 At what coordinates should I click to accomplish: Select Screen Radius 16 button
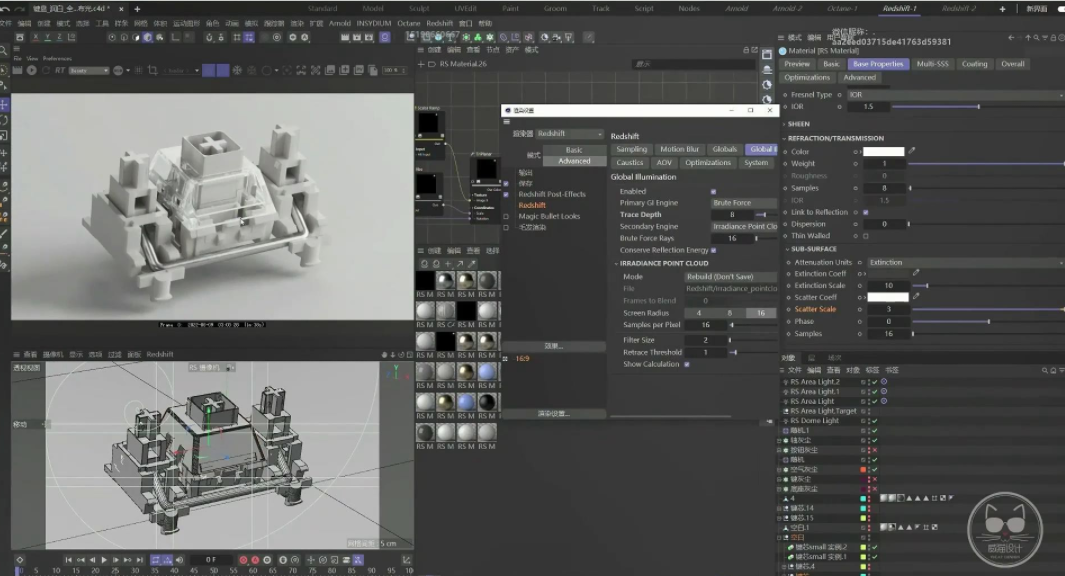click(x=761, y=313)
